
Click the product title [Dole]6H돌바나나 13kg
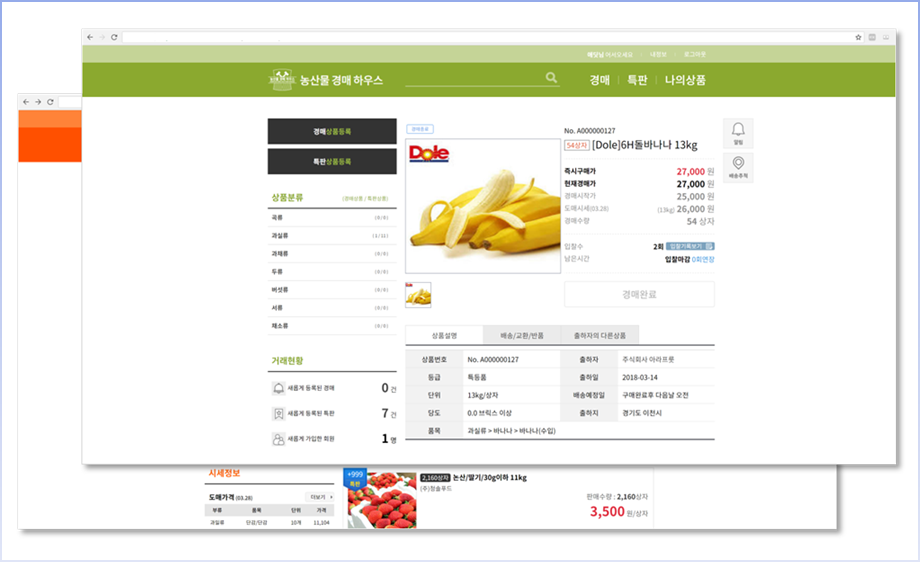click(x=645, y=145)
